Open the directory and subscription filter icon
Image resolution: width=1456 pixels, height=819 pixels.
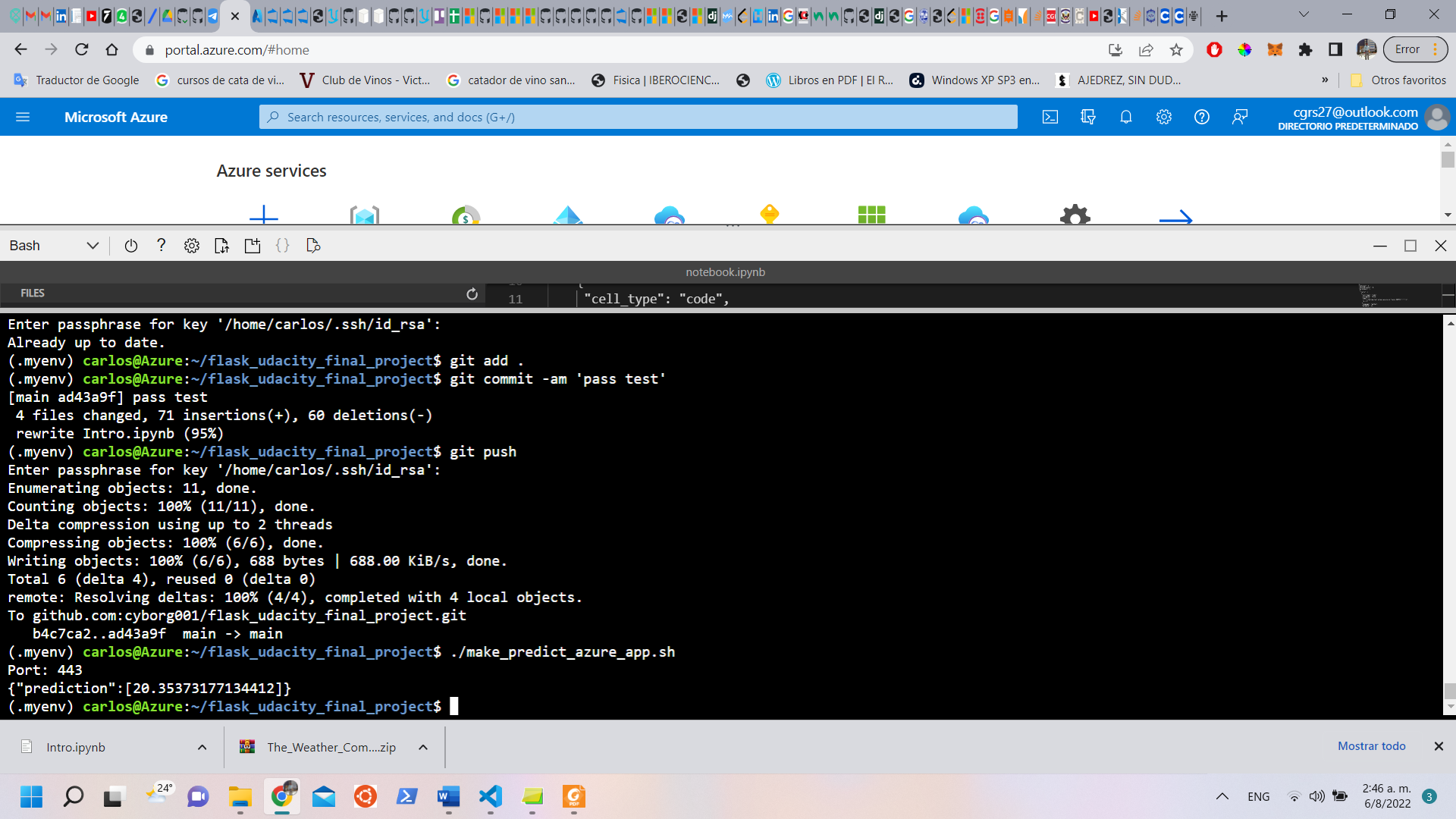[1088, 117]
